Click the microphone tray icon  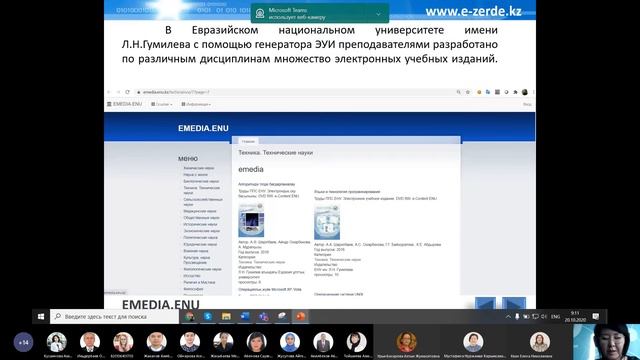pos(517,317)
